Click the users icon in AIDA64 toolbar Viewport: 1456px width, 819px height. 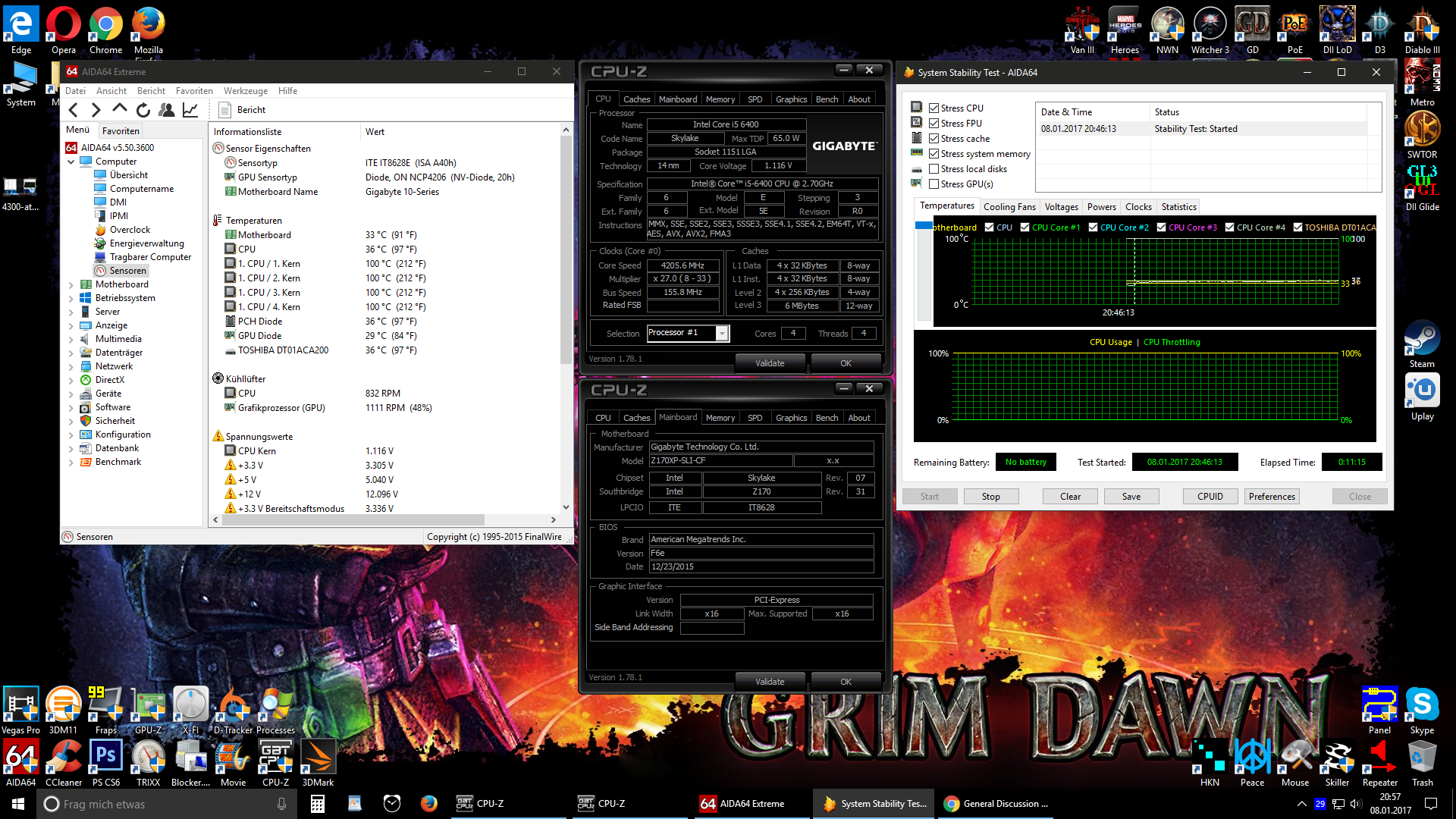click(167, 111)
